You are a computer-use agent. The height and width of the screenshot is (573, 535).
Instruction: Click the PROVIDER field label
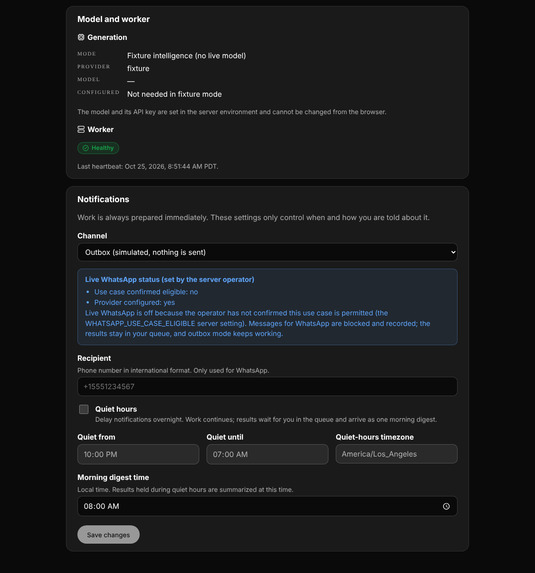[94, 67]
